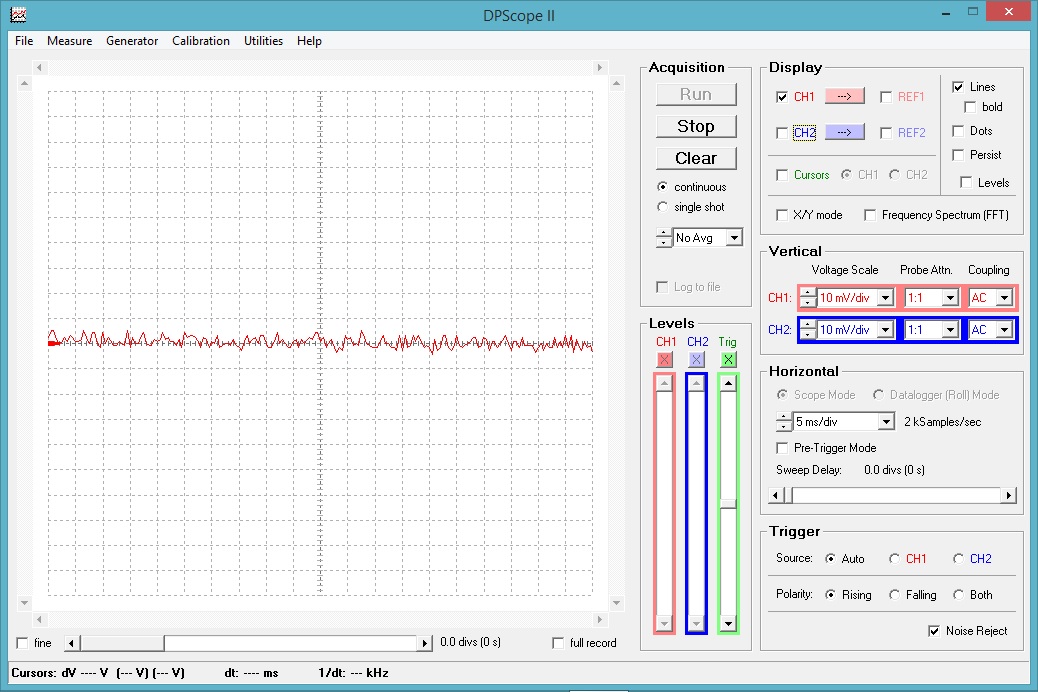Click the averaging spinner next to No Avg
Screen dimensions: 1038x692
coord(664,238)
